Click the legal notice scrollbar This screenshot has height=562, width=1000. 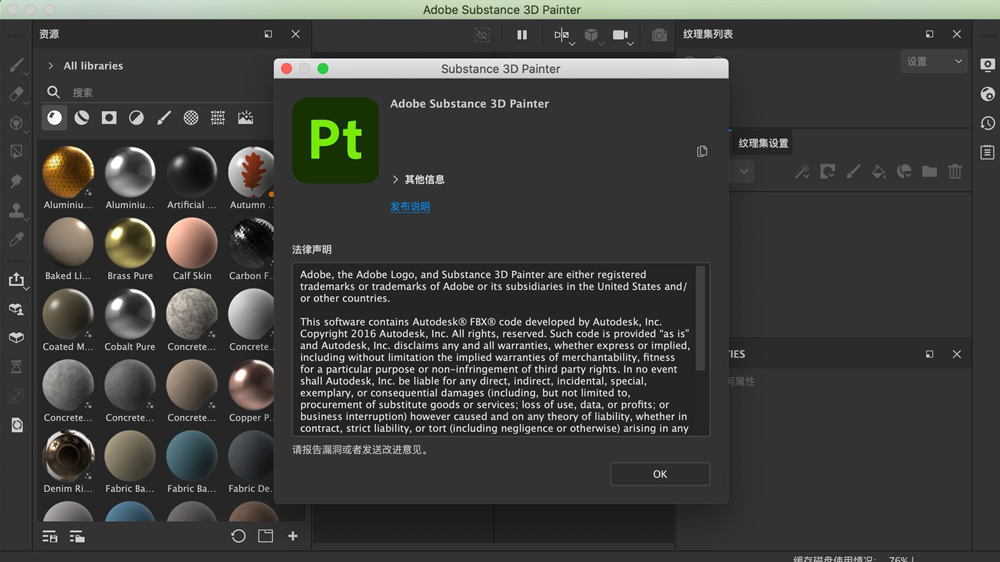tap(700, 318)
